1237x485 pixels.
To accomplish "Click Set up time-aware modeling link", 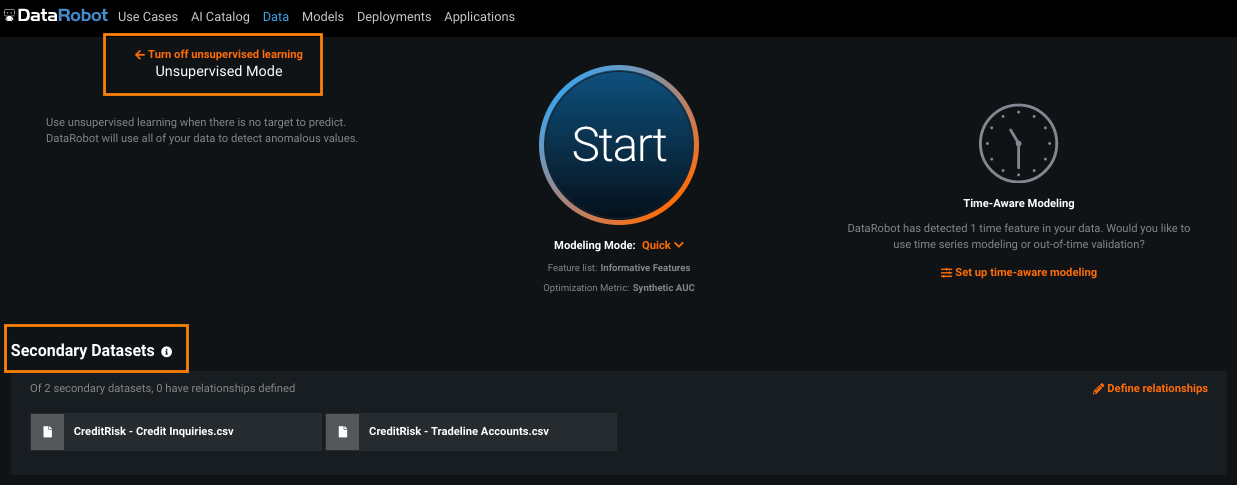I will tap(1026, 272).
